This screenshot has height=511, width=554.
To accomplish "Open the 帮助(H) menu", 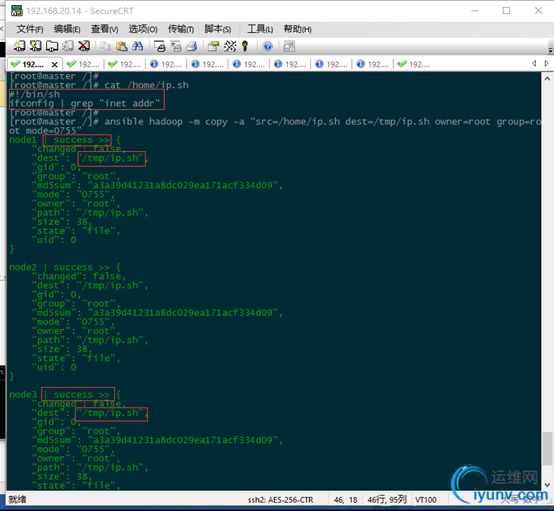I will [297, 29].
